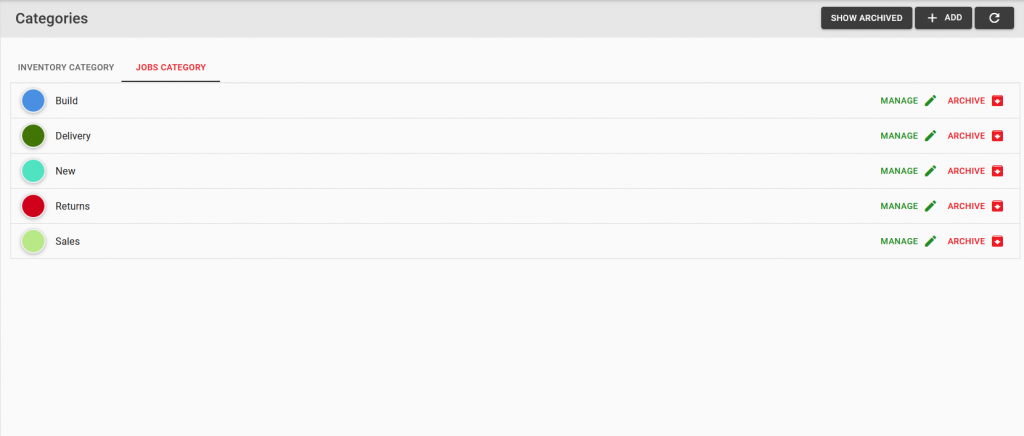This screenshot has width=1024, height=436.
Task: Click the blue Build color swatch
Action: tap(33, 101)
